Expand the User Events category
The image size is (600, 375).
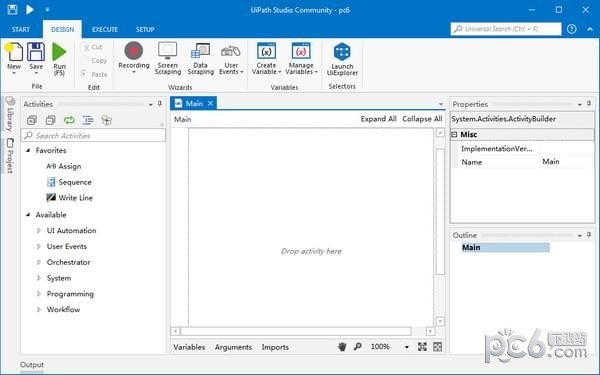(x=39, y=246)
